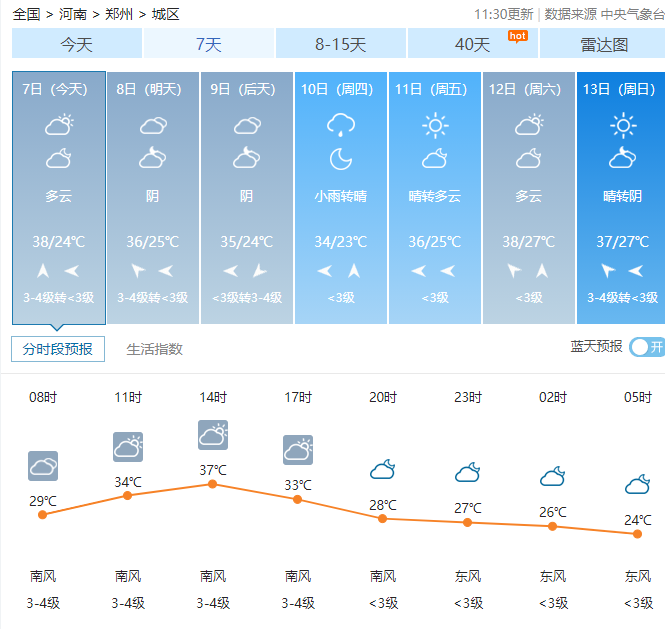
Task: Go to 郑州 in the breadcrumb
Action: (119, 14)
